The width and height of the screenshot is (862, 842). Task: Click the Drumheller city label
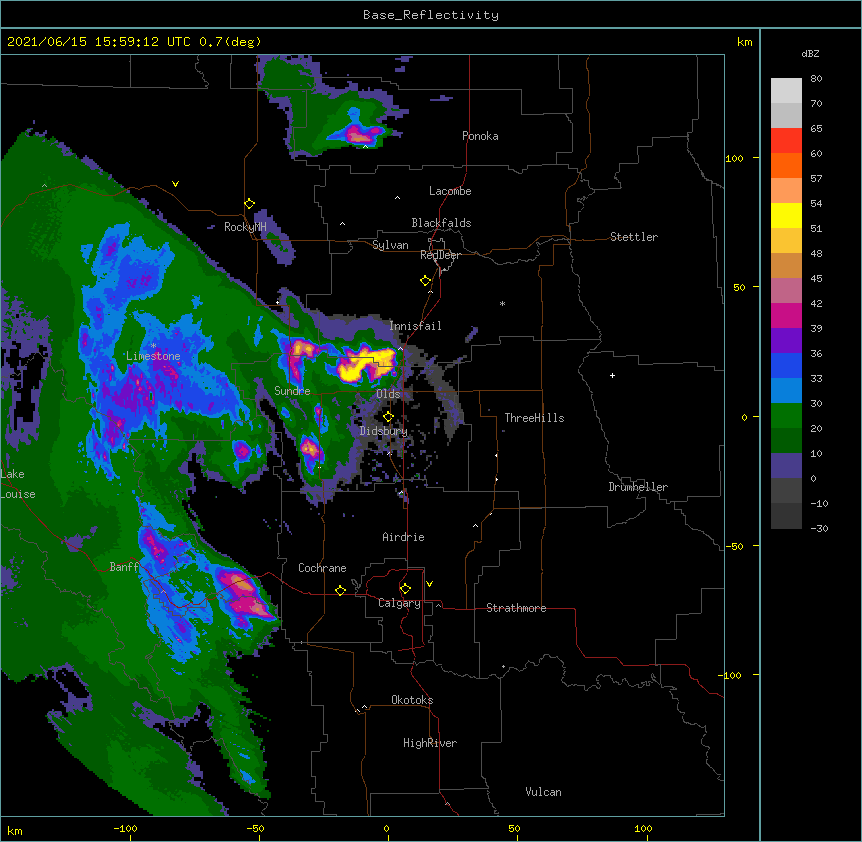(638, 487)
